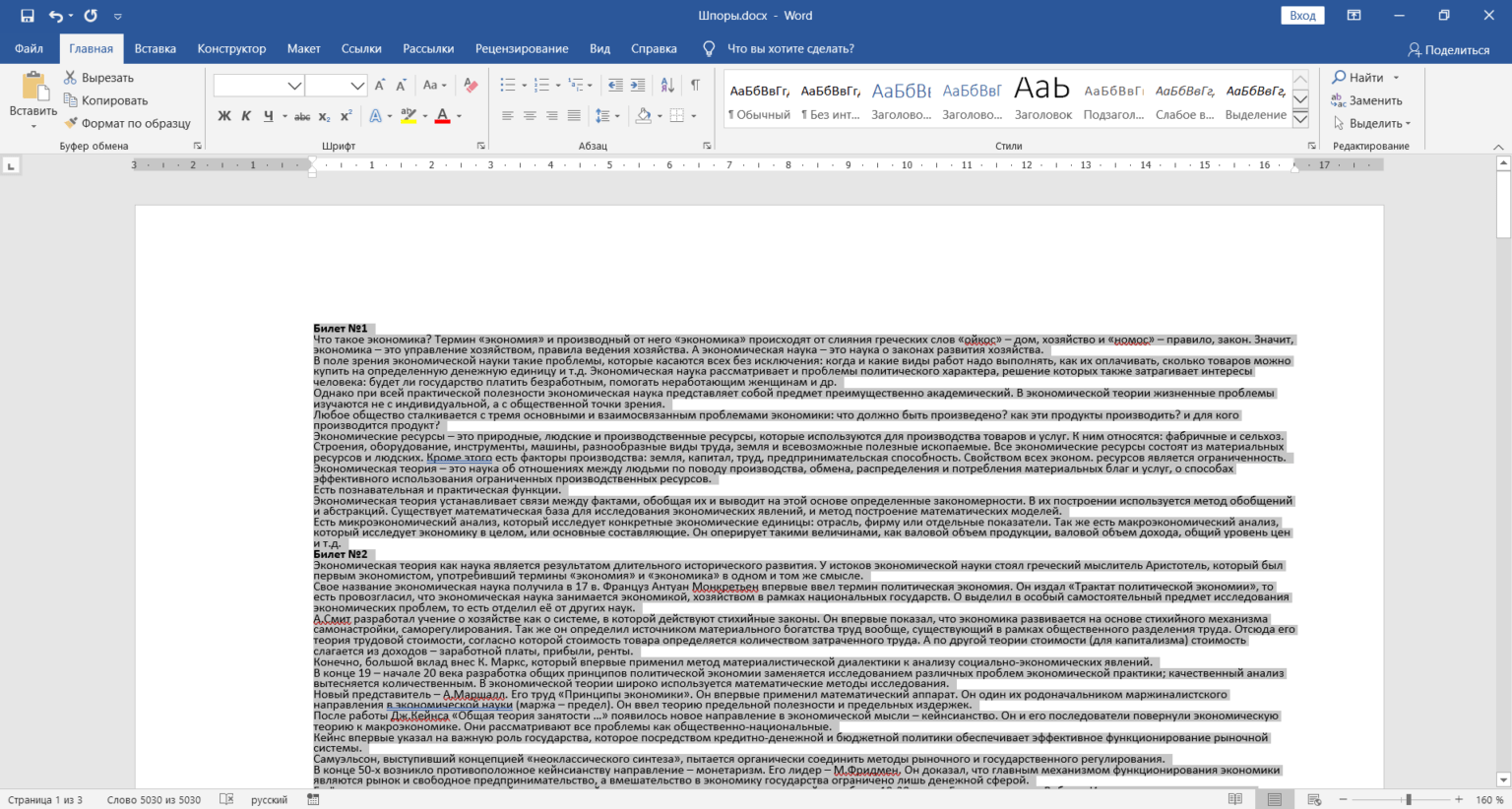Click the spelling check status bar icon
Image resolution: width=1512 pixels, height=809 pixels.
(x=226, y=800)
